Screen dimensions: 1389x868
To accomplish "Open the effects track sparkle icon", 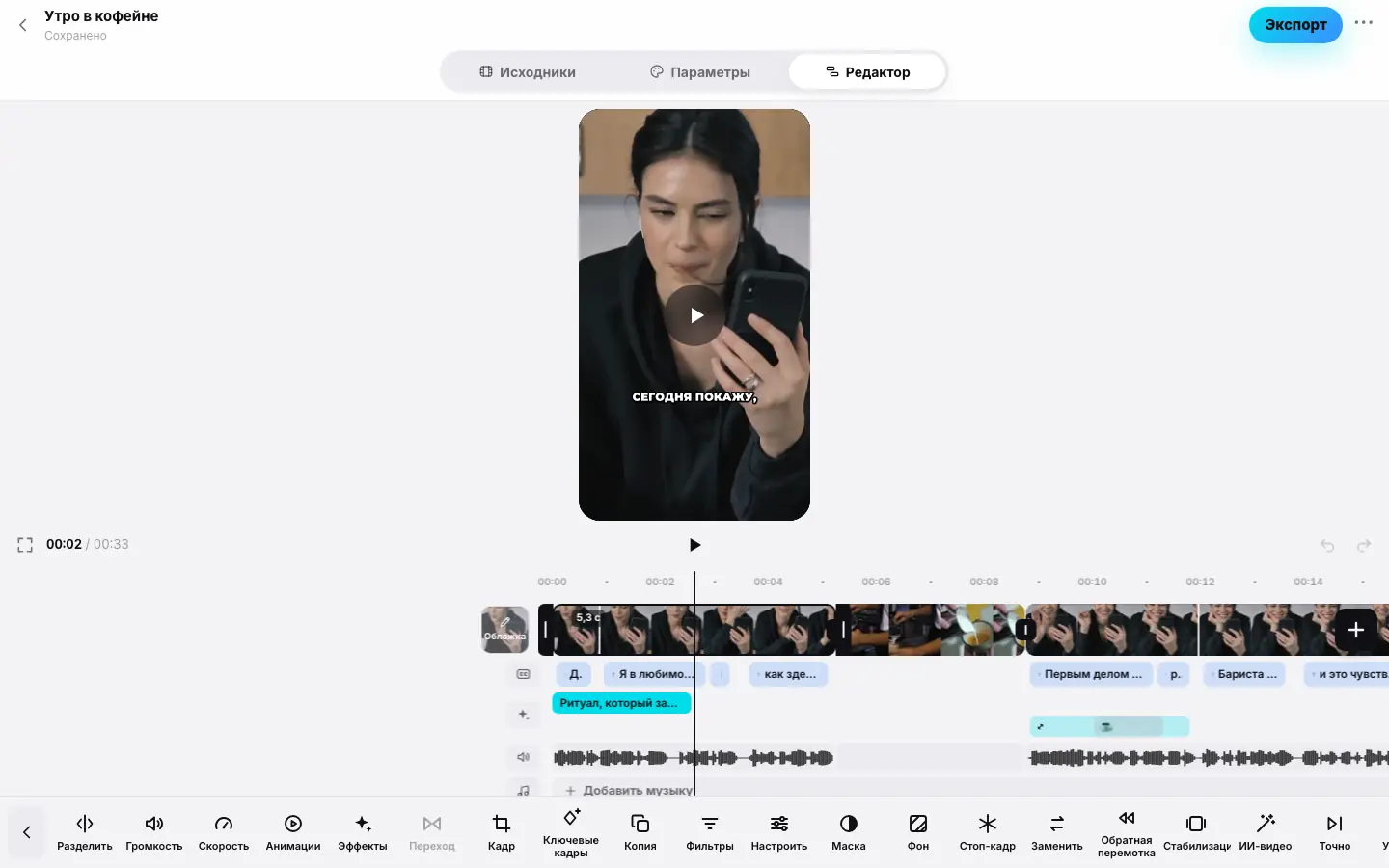I will [524, 715].
